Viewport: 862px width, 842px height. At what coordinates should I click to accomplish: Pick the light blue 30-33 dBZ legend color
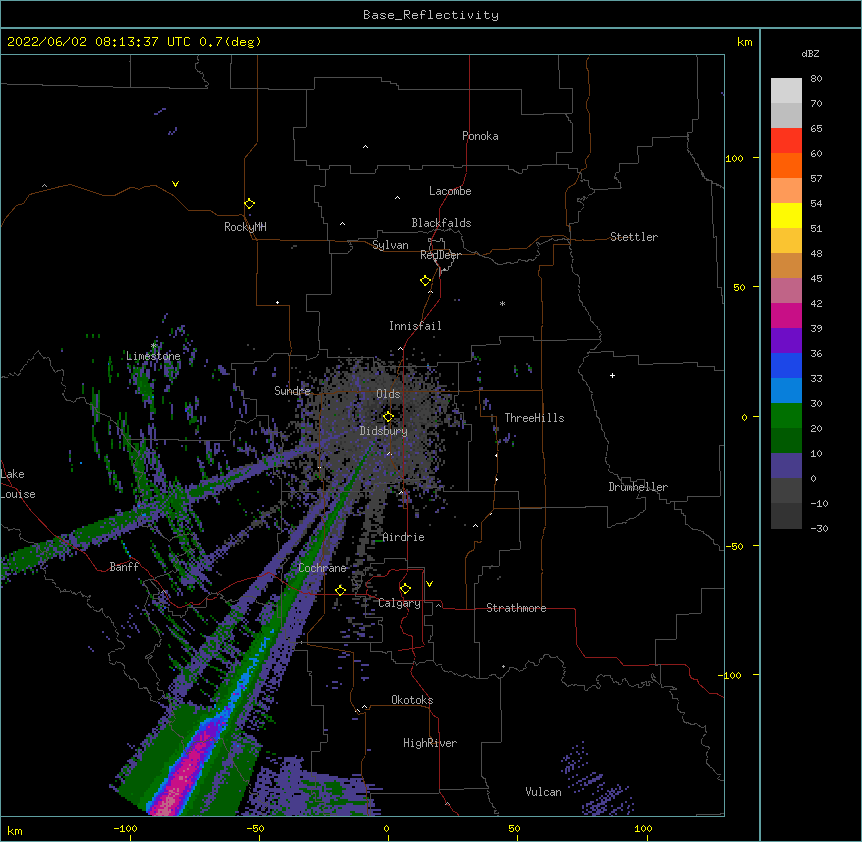786,391
